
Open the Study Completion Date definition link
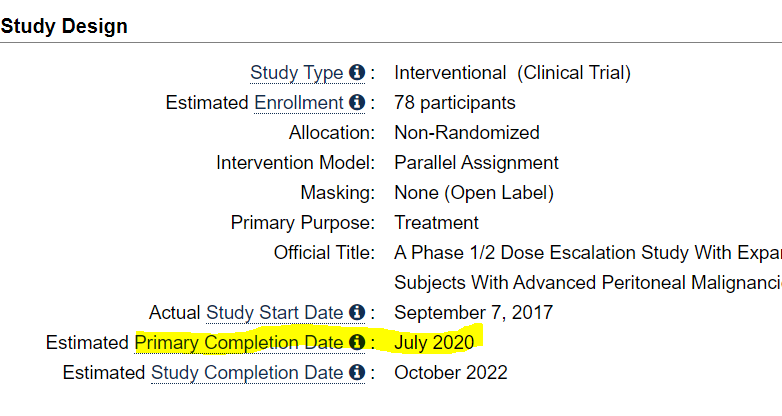click(x=247, y=373)
